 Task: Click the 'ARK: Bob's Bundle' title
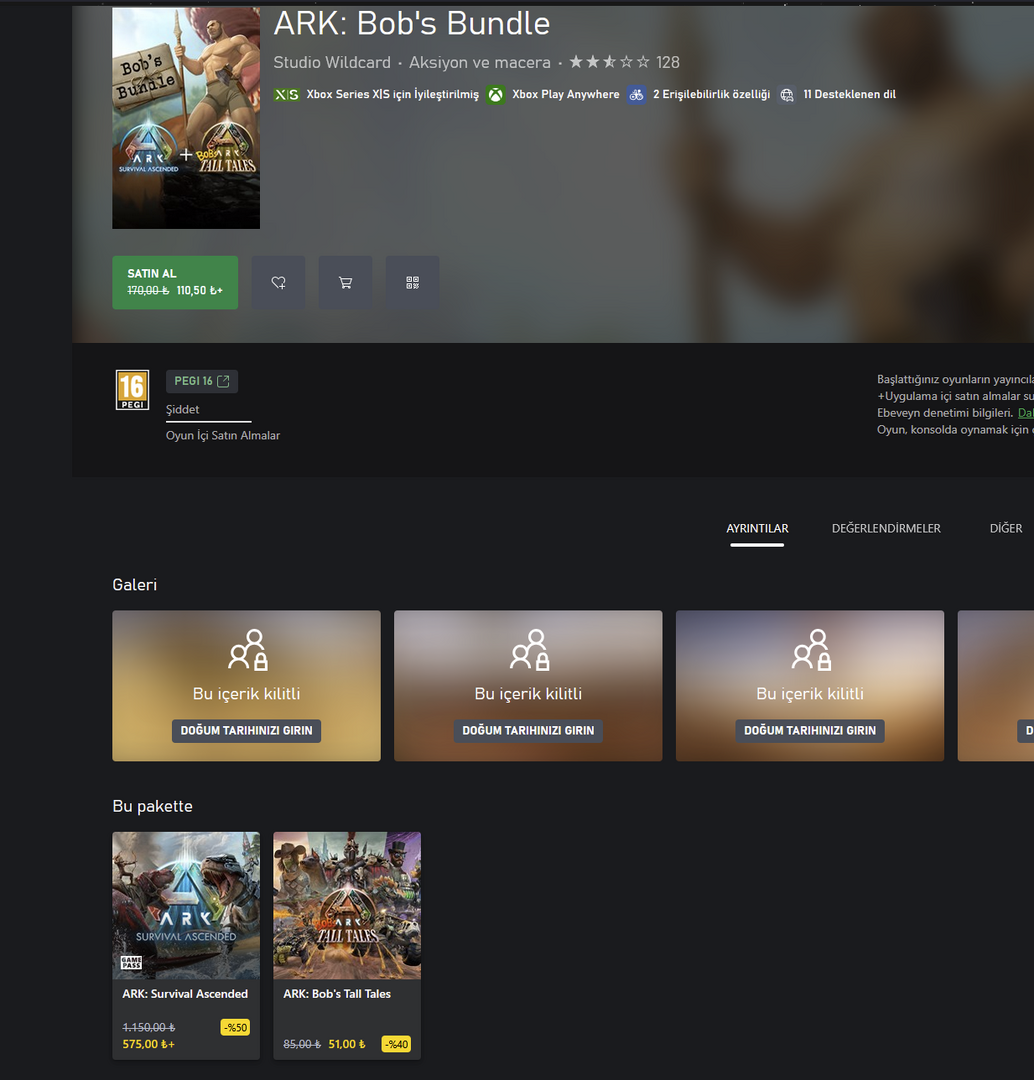[412, 23]
